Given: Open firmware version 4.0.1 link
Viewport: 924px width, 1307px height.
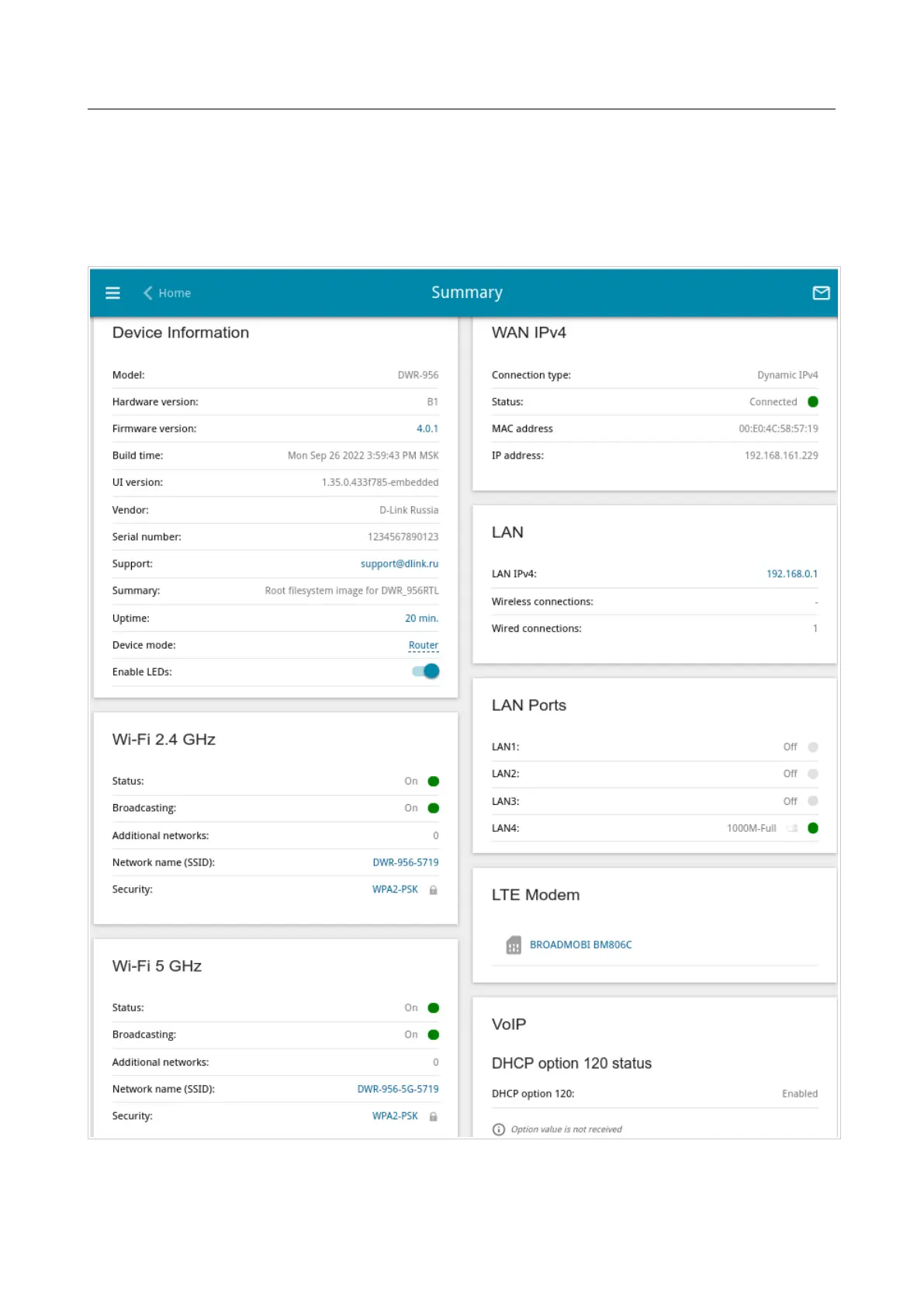Looking at the screenshot, I should pyautogui.click(x=427, y=428).
